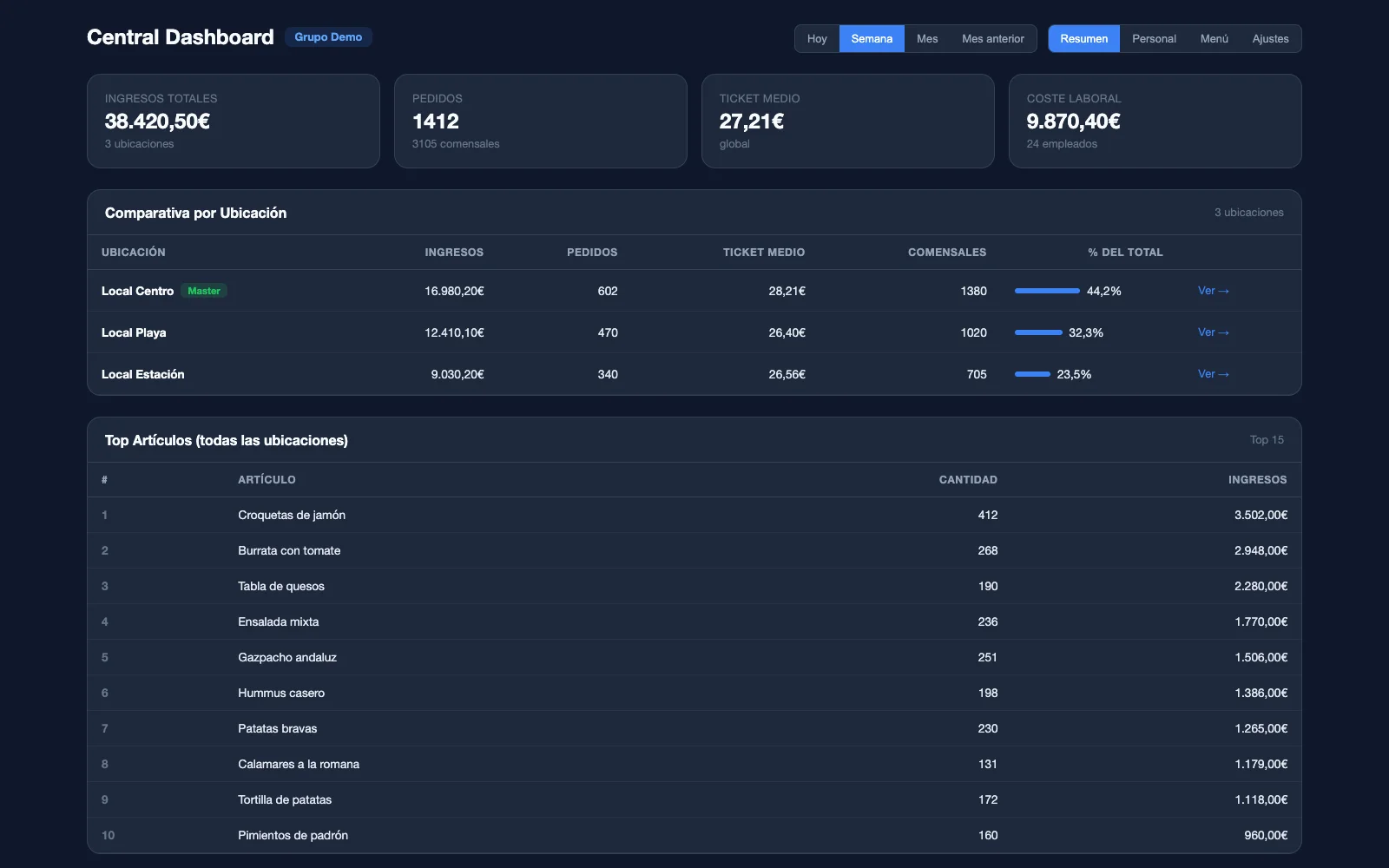
Task: Click the Grupo Demo badge
Action: point(328,37)
